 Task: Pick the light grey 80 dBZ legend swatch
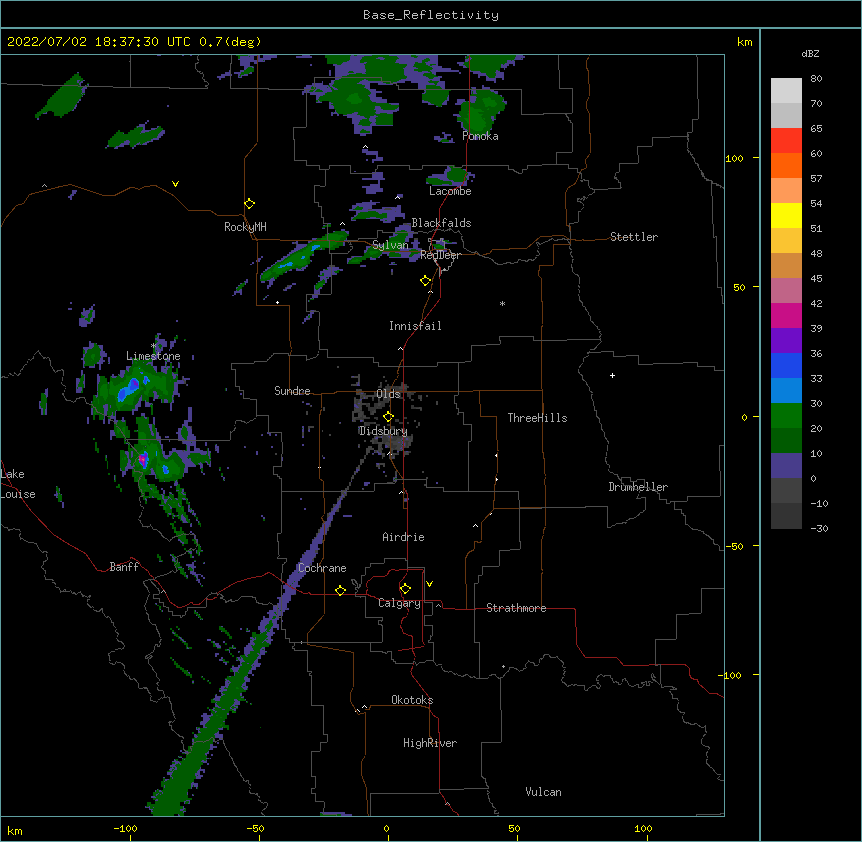pos(786,91)
